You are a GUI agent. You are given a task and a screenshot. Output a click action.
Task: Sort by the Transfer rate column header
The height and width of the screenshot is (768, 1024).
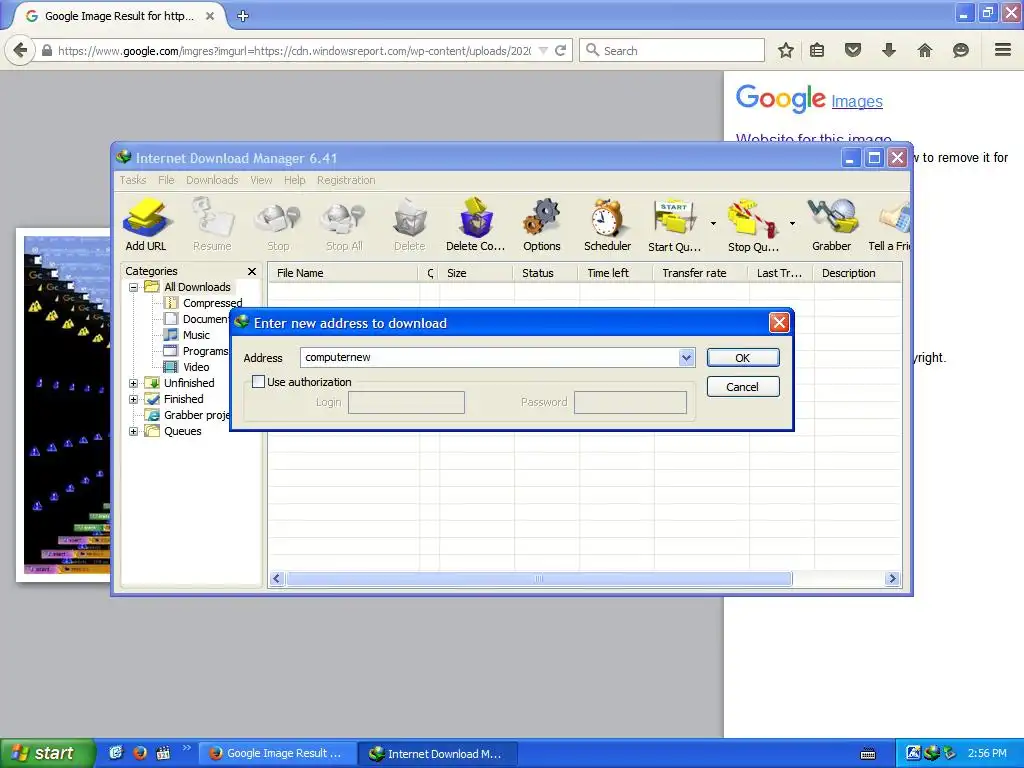(700, 273)
